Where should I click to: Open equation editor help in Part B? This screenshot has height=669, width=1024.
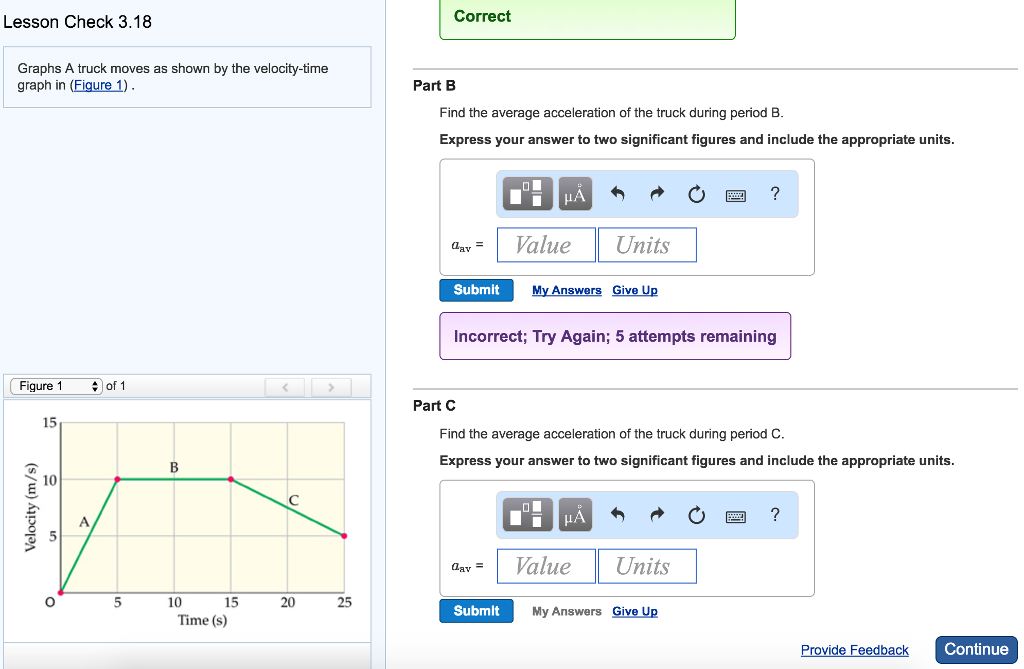click(775, 194)
